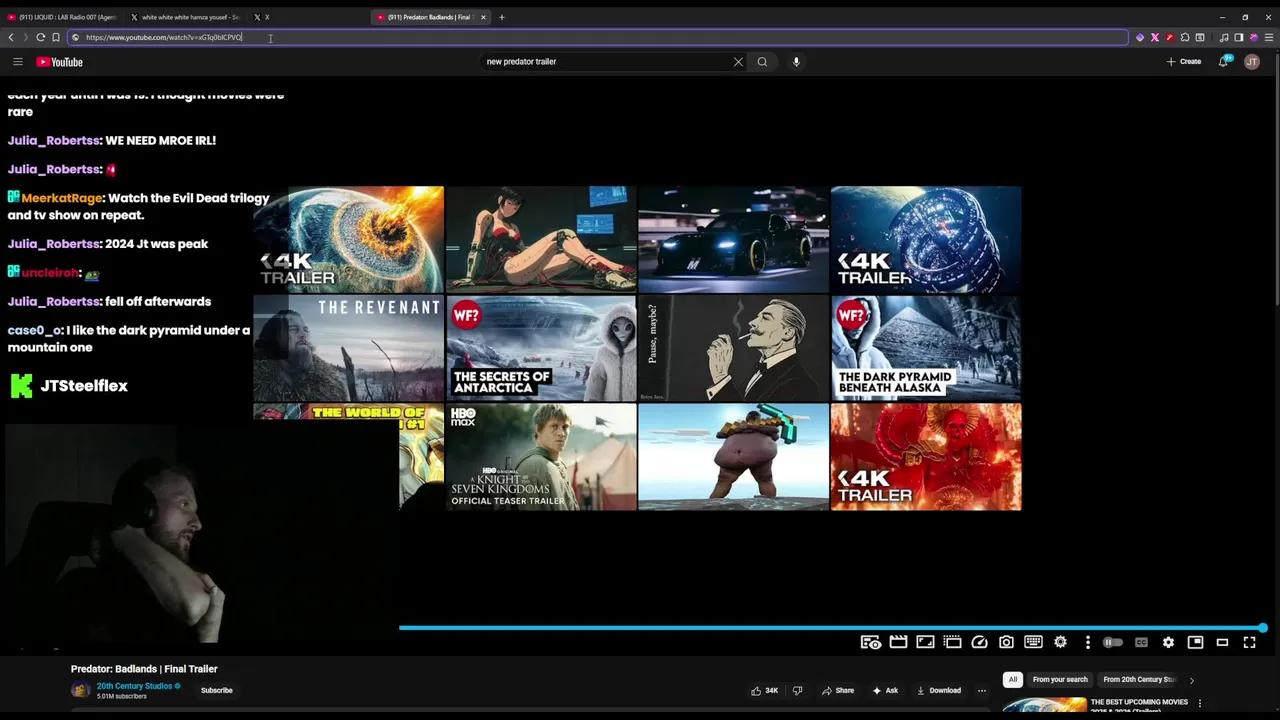Start voice search with microphone icon
Viewport: 1280px width, 720px height.
(796, 62)
